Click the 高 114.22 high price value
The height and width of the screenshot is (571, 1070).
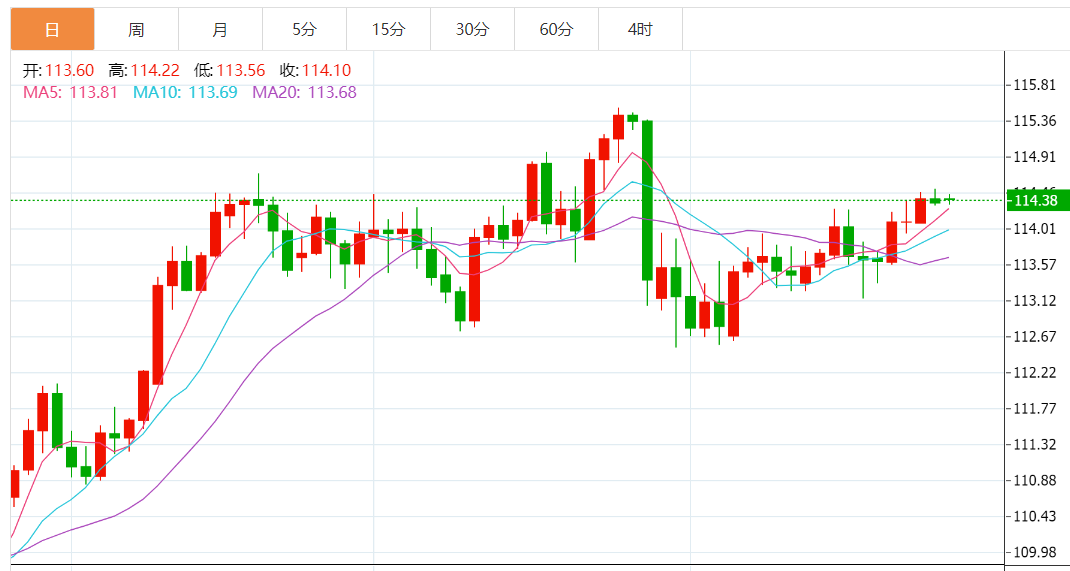[x=156, y=70]
